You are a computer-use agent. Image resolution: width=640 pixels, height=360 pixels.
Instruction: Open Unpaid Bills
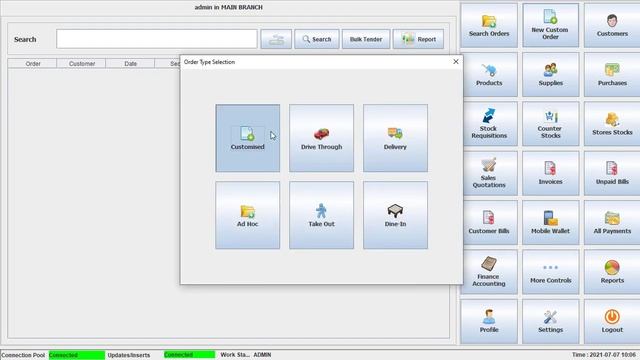point(612,173)
